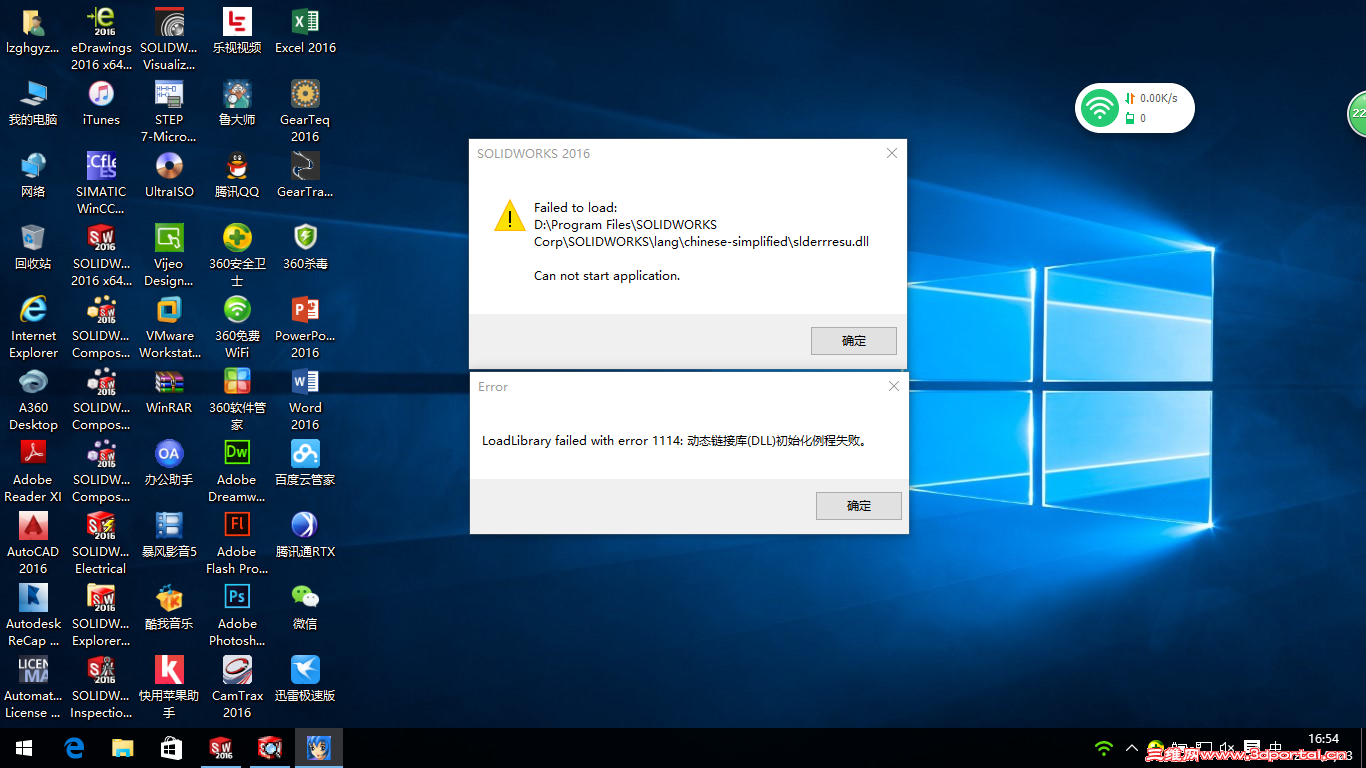The image size is (1366, 768).
Task: Select the 迅雷极速版 desktop icon
Action: coord(305,679)
